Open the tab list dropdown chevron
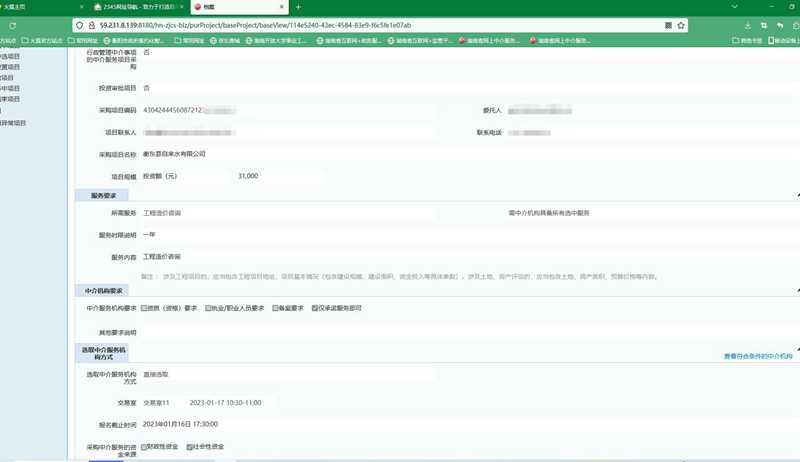The height and width of the screenshot is (462, 800). click(x=734, y=7)
